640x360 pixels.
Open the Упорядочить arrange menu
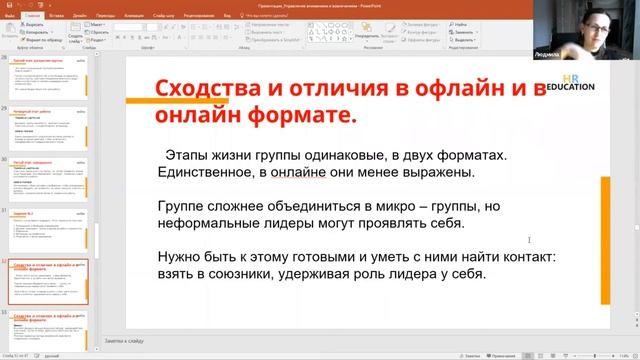367,31
